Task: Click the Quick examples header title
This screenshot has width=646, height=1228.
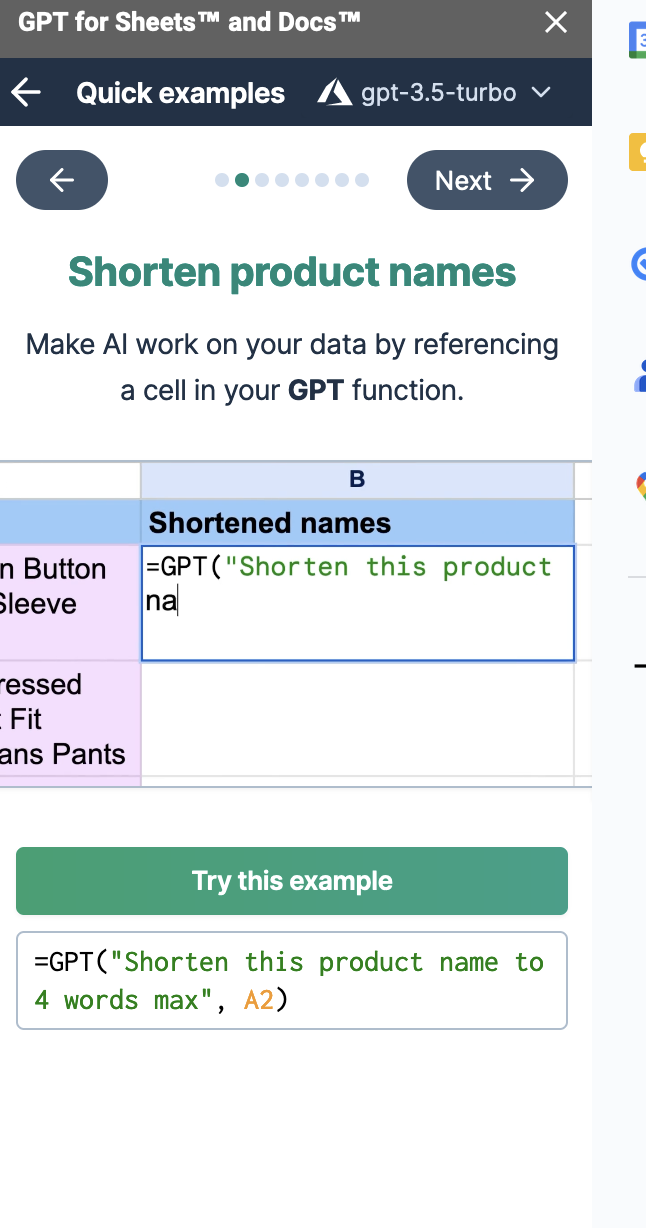Action: (180, 93)
